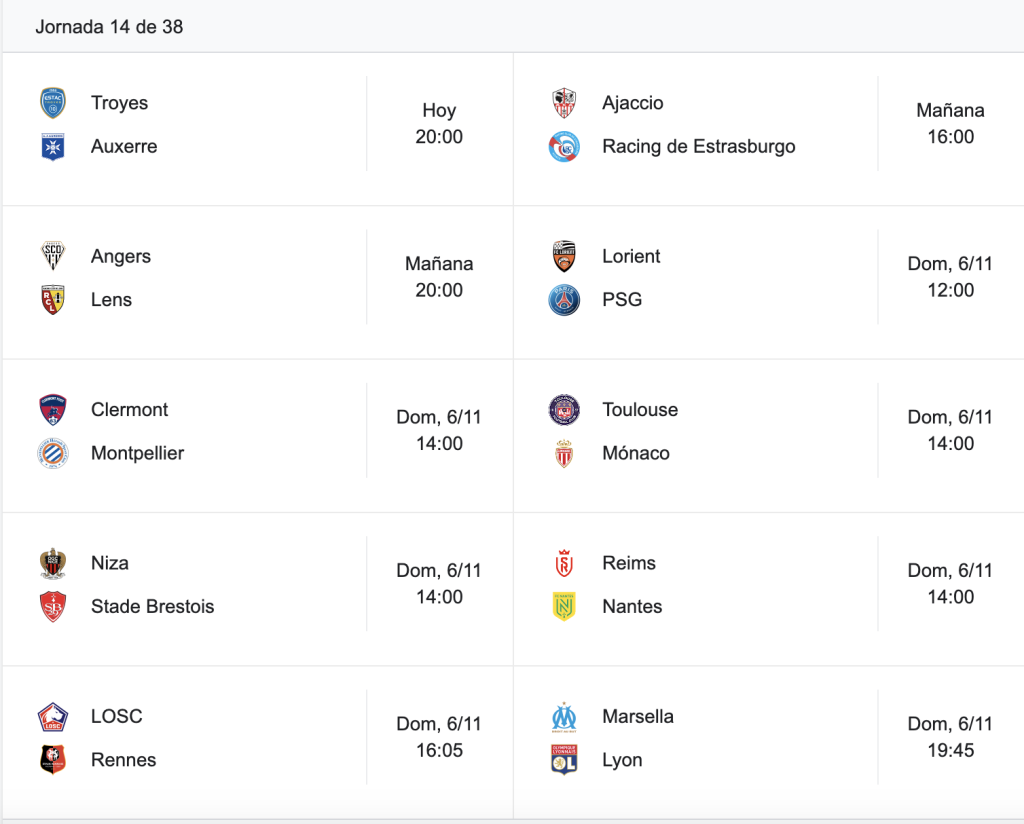Image resolution: width=1024 pixels, height=824 pixels.
Task: Select the Stade Brestois crest
Action: [x=53, y=607]
